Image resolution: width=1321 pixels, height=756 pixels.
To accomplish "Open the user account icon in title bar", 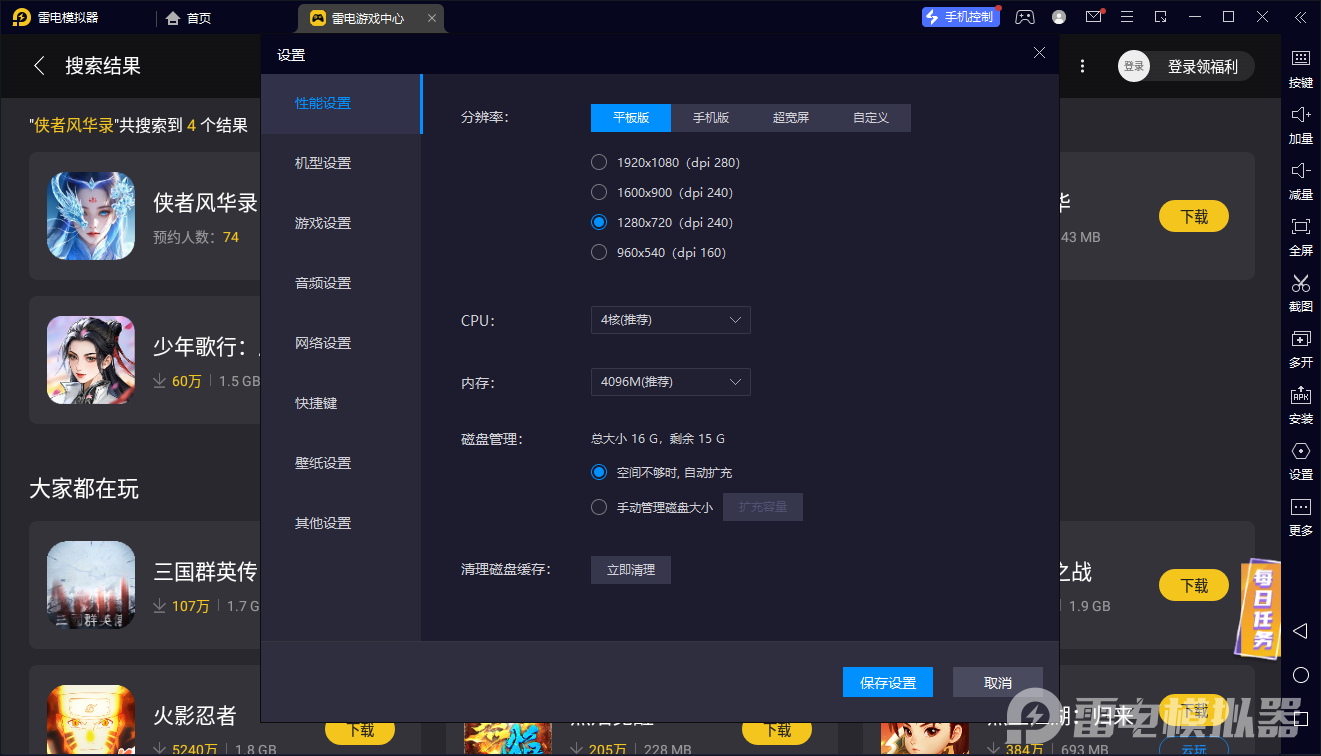I will [1059, 17].
